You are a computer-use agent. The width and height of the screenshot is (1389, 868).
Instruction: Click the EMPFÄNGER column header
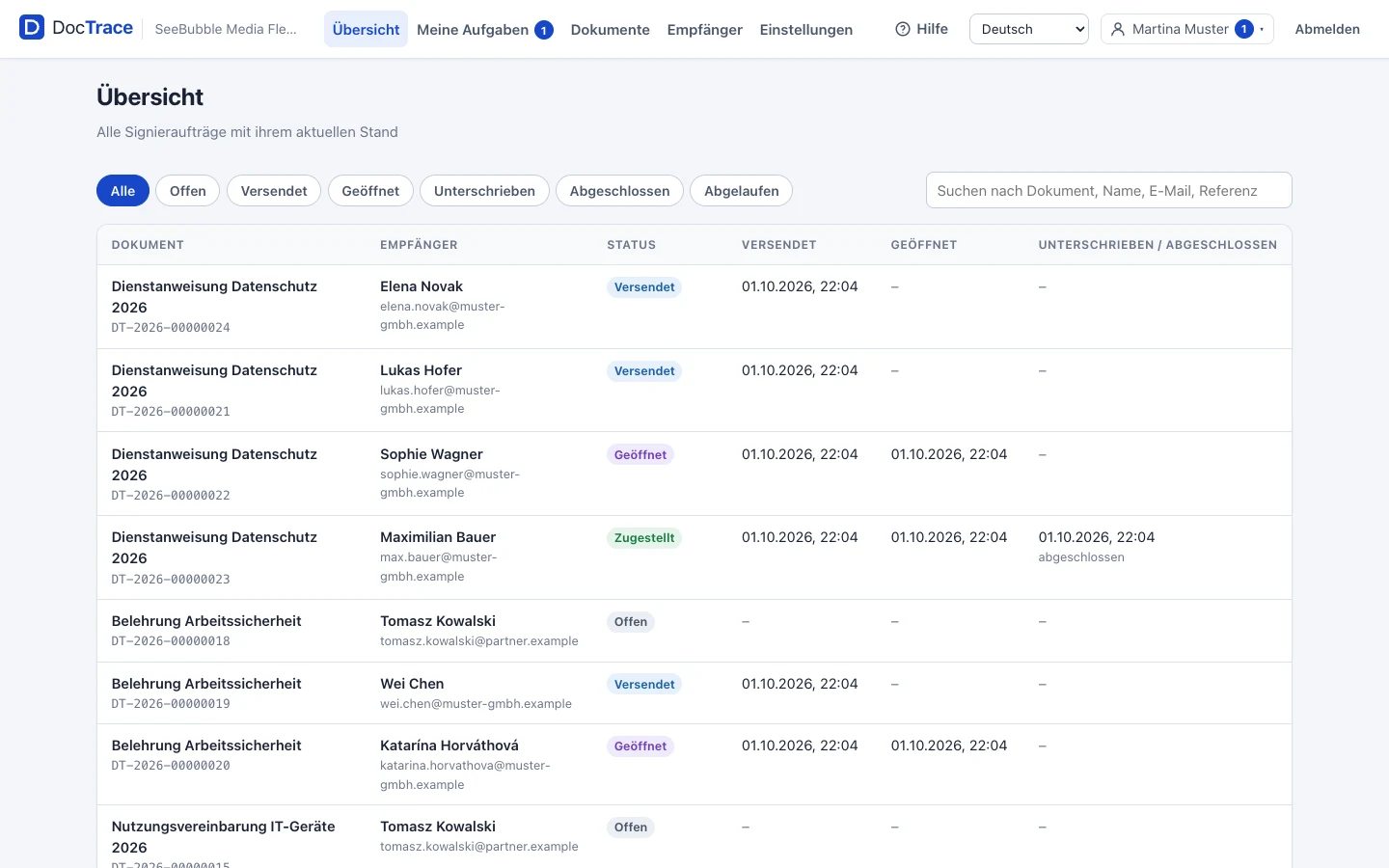pos(419,245)
